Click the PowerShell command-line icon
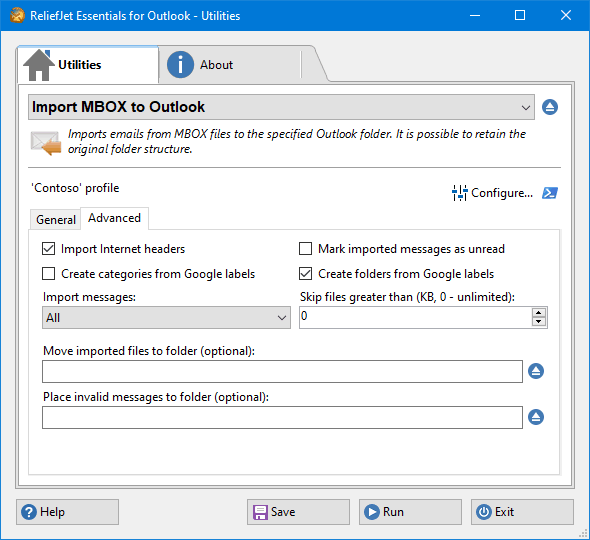Viewport: 590px width, 540px height. [550, 193]
